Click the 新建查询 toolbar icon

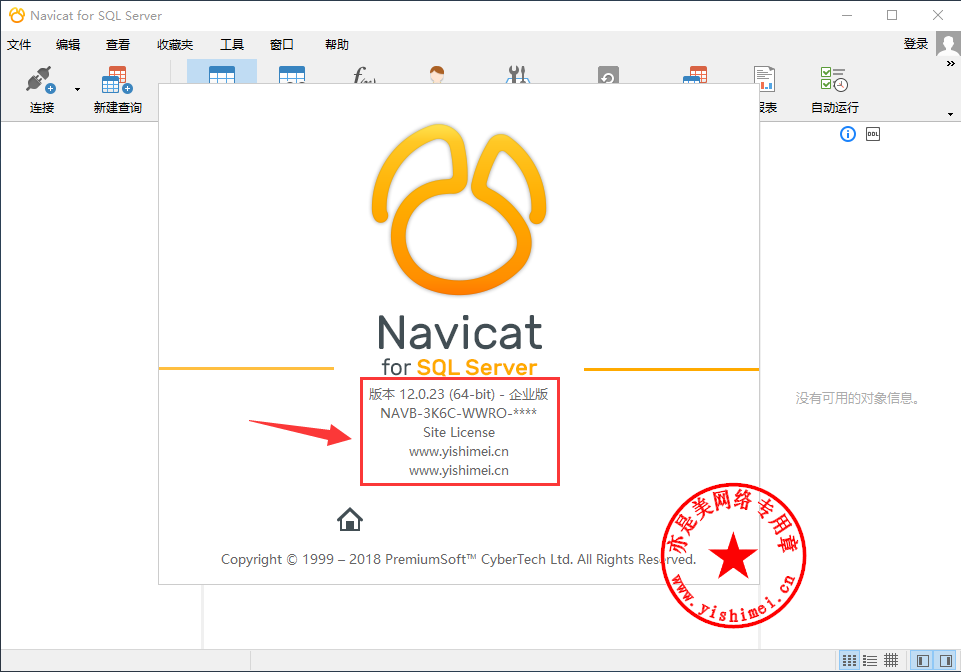(117, 80)
